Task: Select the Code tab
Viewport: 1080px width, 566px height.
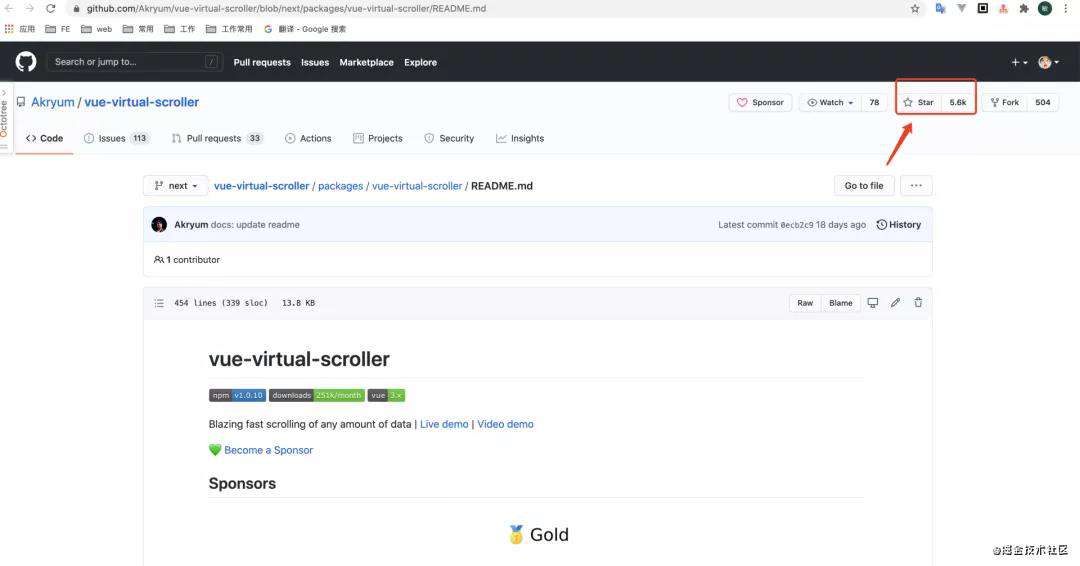Action: 44,138
